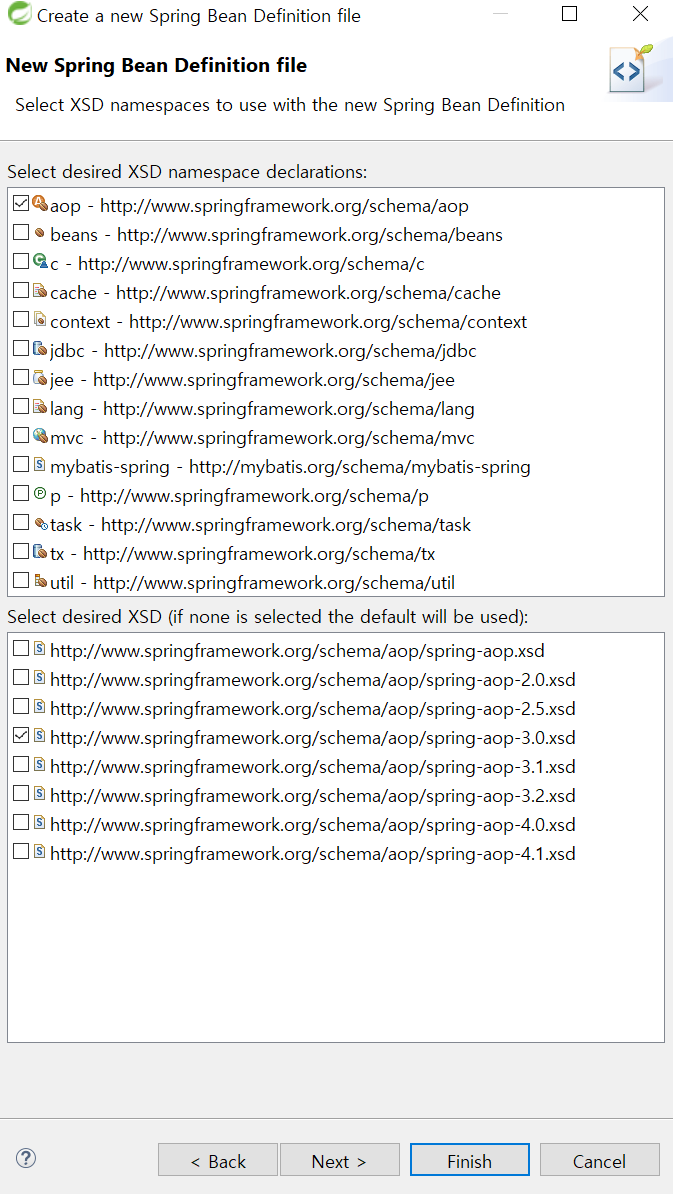The width and height of the screenshot is (673, 1194).
Task: Check the spring-aop-4.1.xsd checkbox
Action: coord(21,852)
